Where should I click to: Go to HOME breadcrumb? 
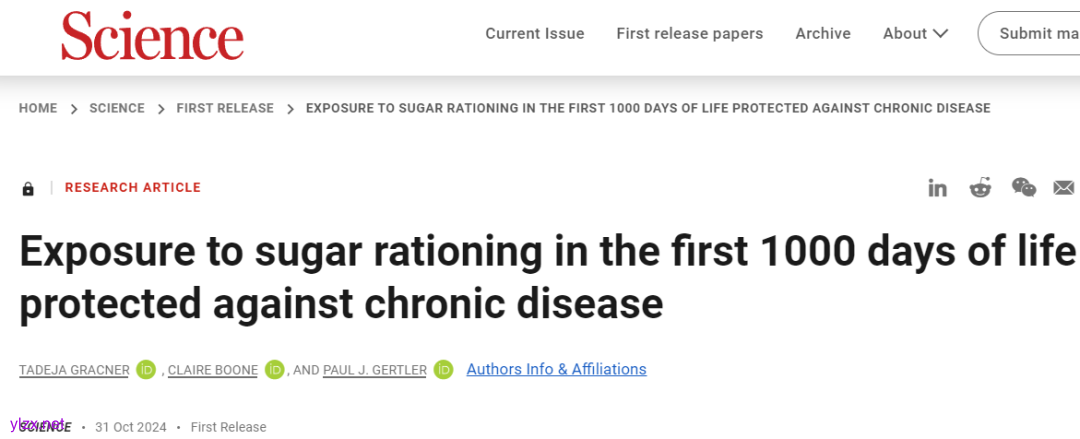(38, 108)
